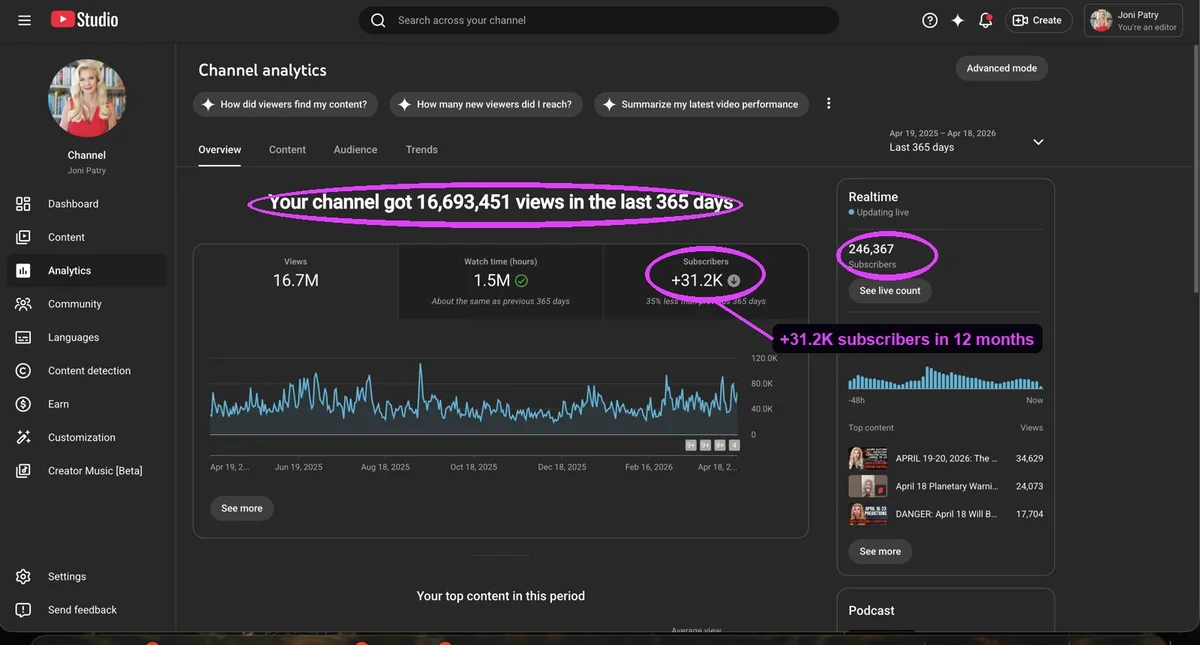This screenshot has height=645, width=1200.
Task: Expand the Last 365 days date dropdown
Action: [965, 141]
